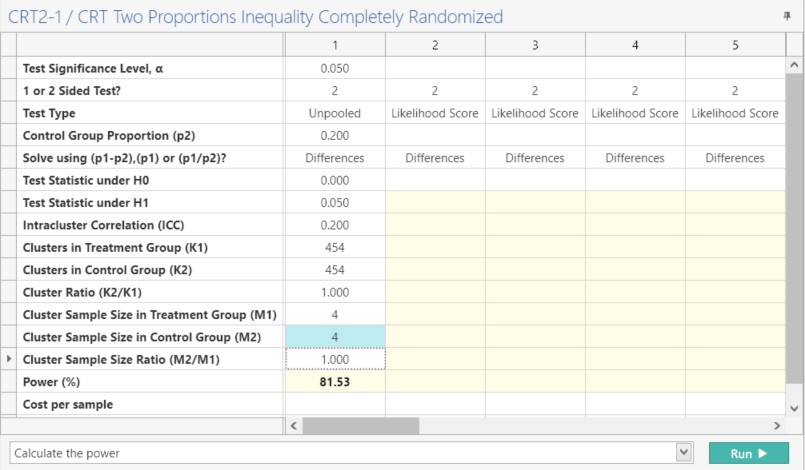Click the 'Test Statistic under H1' row label
Image resolution: width=805 pixels, height=470 pixels.
click(86, 203)
